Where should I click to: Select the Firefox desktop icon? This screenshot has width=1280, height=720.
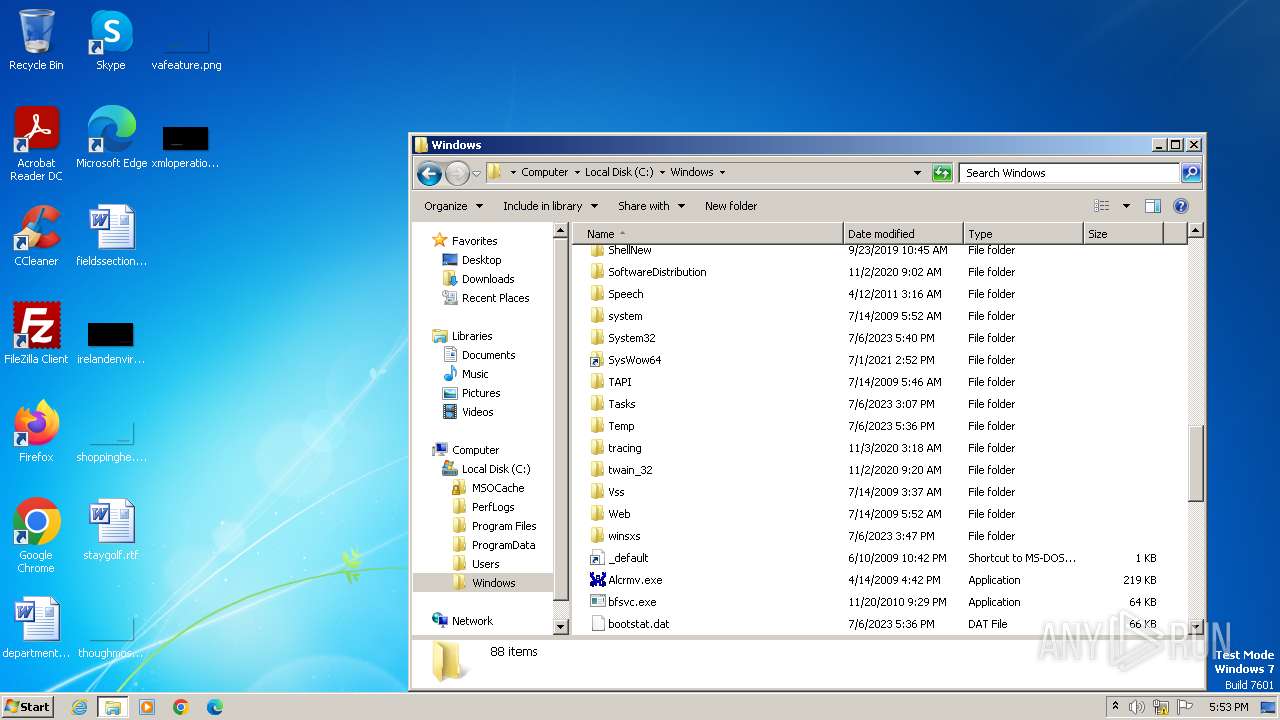(x=36, y=432)
